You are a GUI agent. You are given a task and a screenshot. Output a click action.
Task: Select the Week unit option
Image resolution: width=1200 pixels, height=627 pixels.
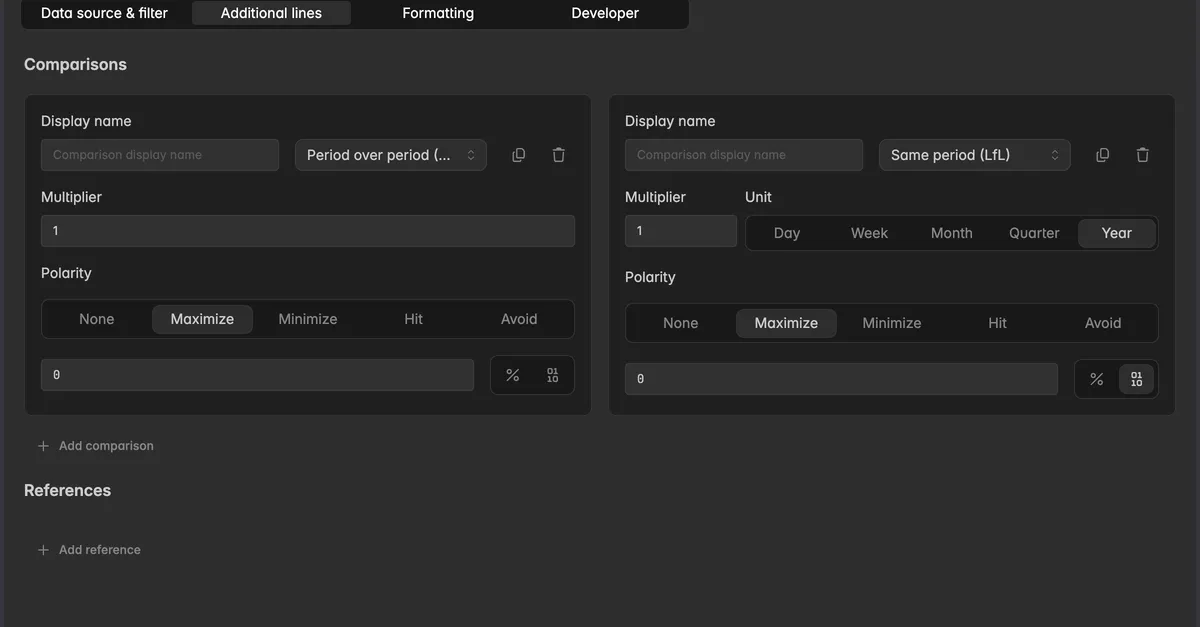pos(869,233)
